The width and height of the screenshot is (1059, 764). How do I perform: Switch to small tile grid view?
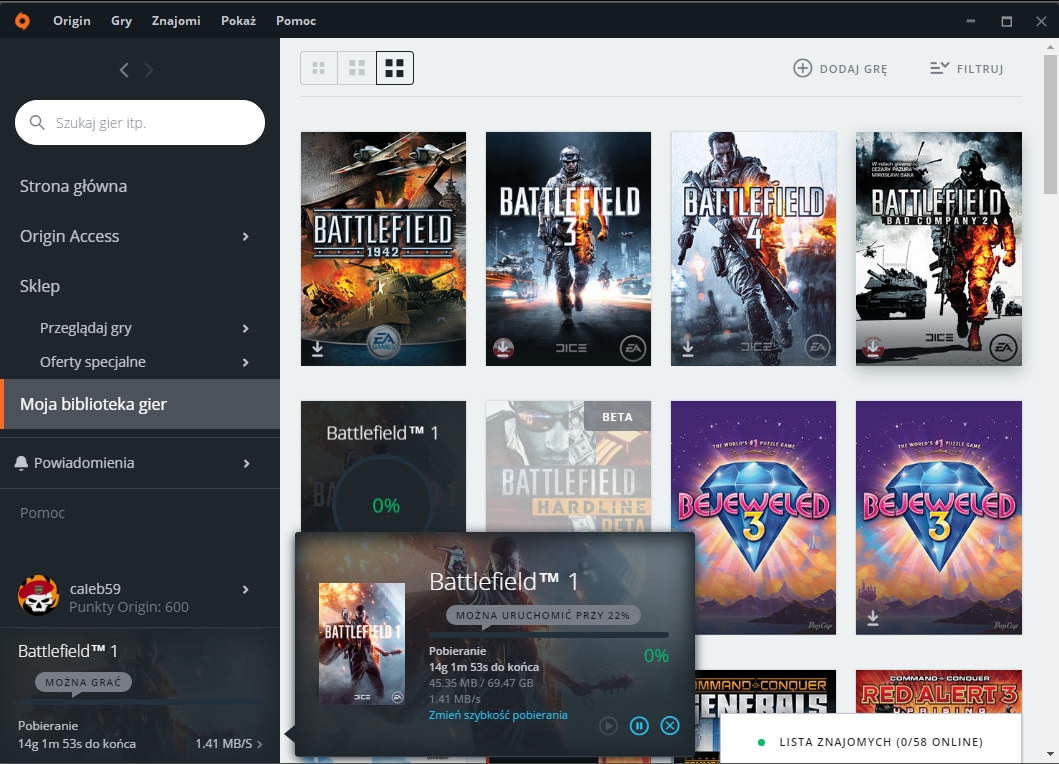click(x=319, y=68)
